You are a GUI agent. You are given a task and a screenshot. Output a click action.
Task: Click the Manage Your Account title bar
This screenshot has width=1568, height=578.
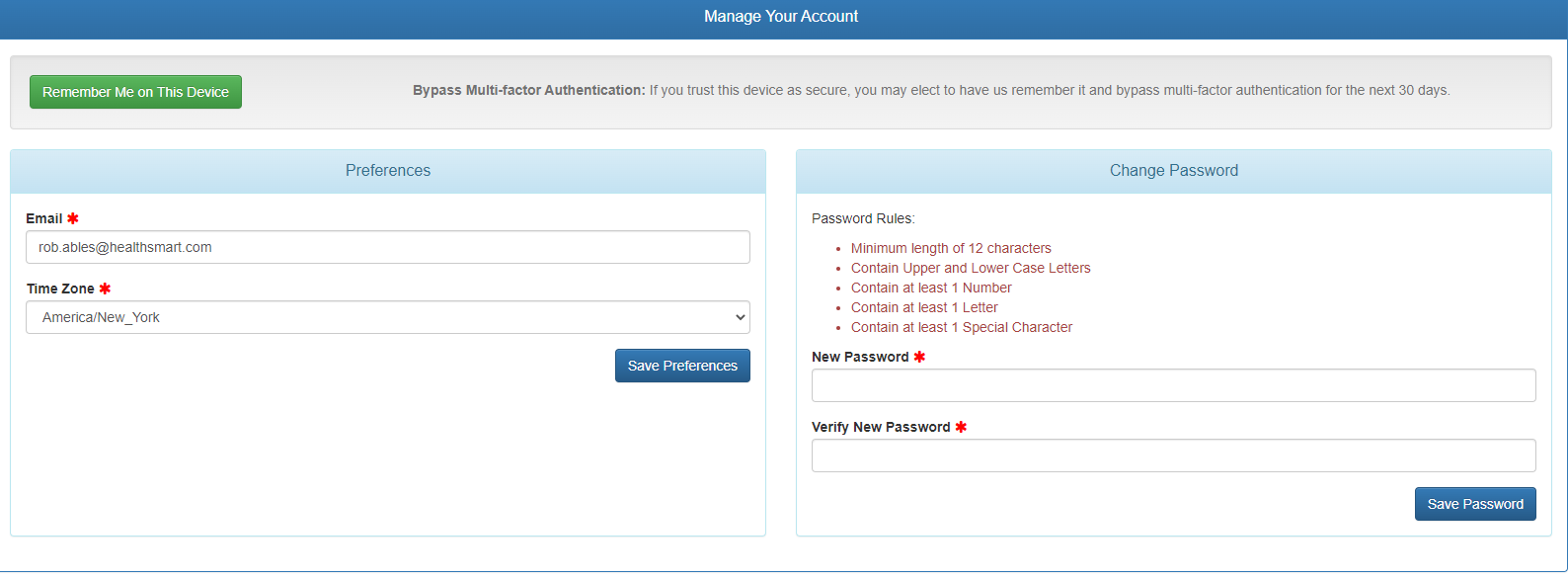781,17
